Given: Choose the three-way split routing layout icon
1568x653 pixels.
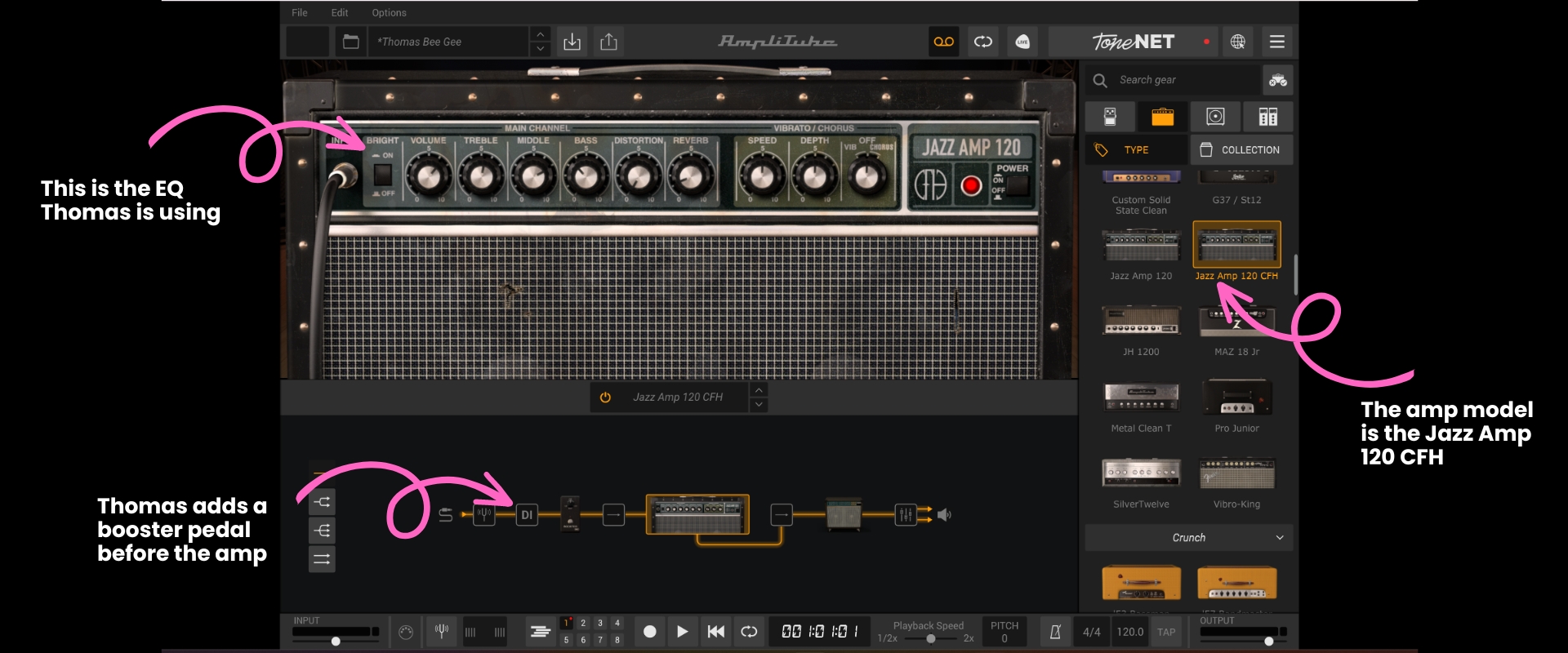Looking at the screenshot, I should click(322, 531).
